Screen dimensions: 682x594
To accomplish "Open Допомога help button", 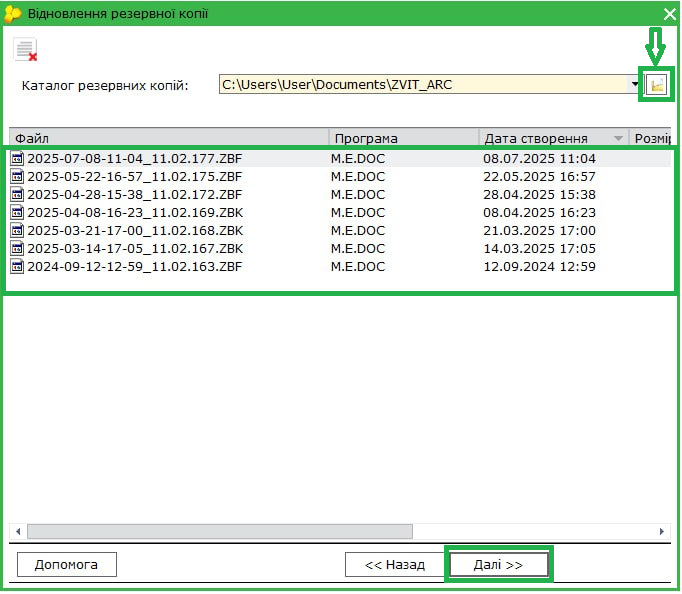I will click(x=67, y=565).
